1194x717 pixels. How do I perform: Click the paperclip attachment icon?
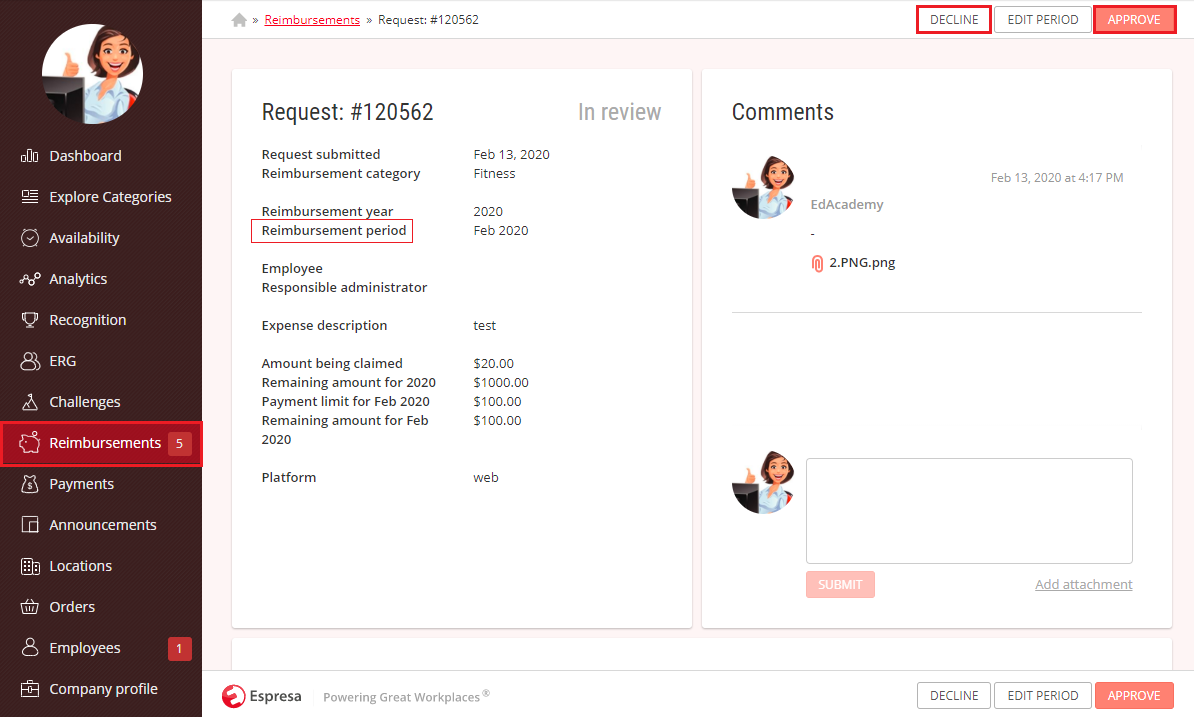[817, 263]
